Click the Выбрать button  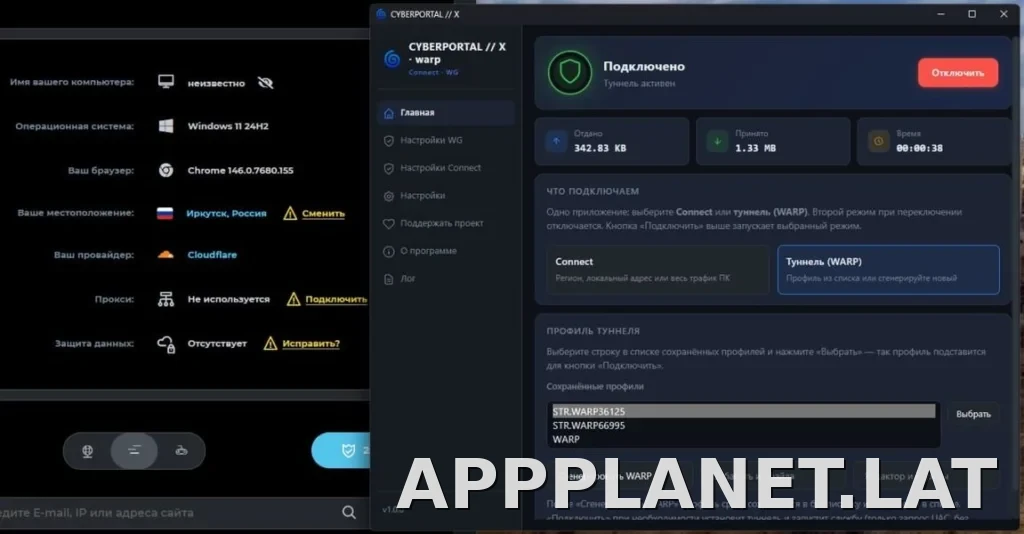973,414
